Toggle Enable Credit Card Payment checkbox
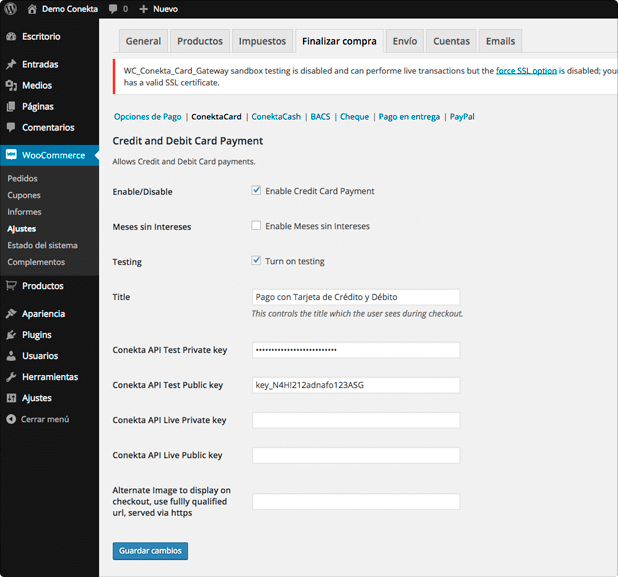The image size is (618, 577). click(256, 190)
